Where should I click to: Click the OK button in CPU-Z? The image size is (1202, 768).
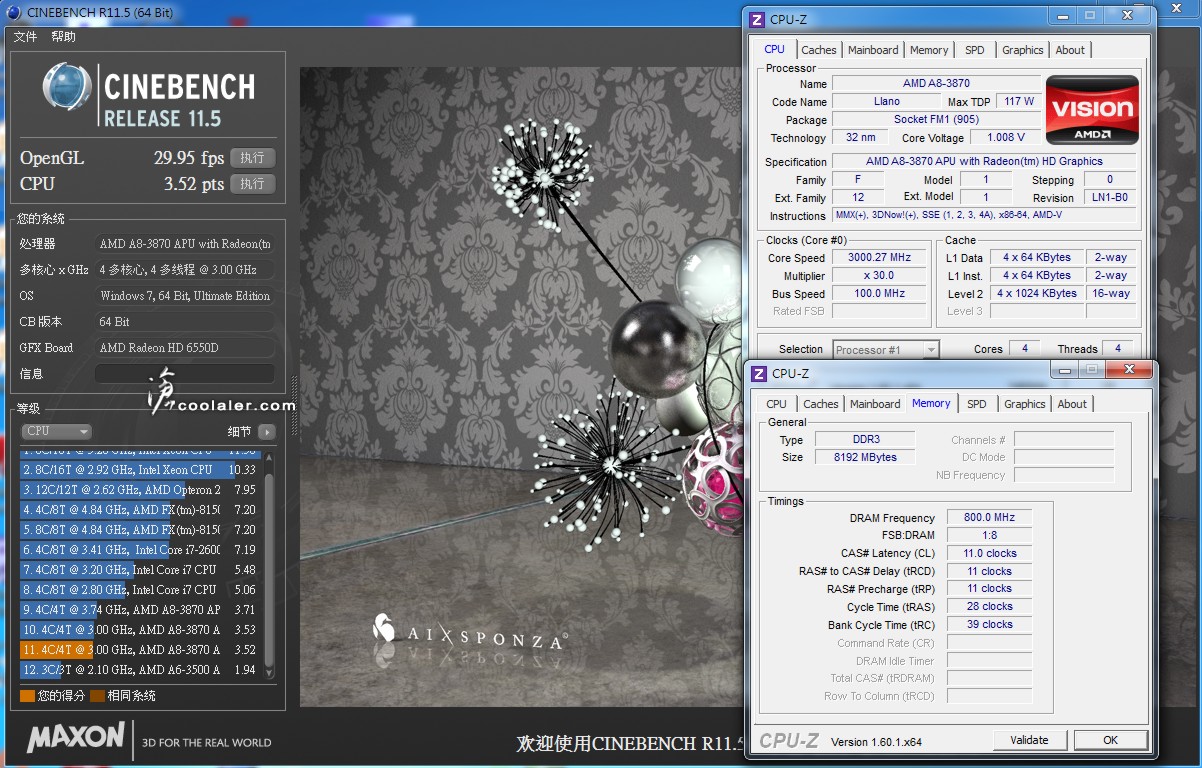pyautogui.click(x=1110, y=740)
